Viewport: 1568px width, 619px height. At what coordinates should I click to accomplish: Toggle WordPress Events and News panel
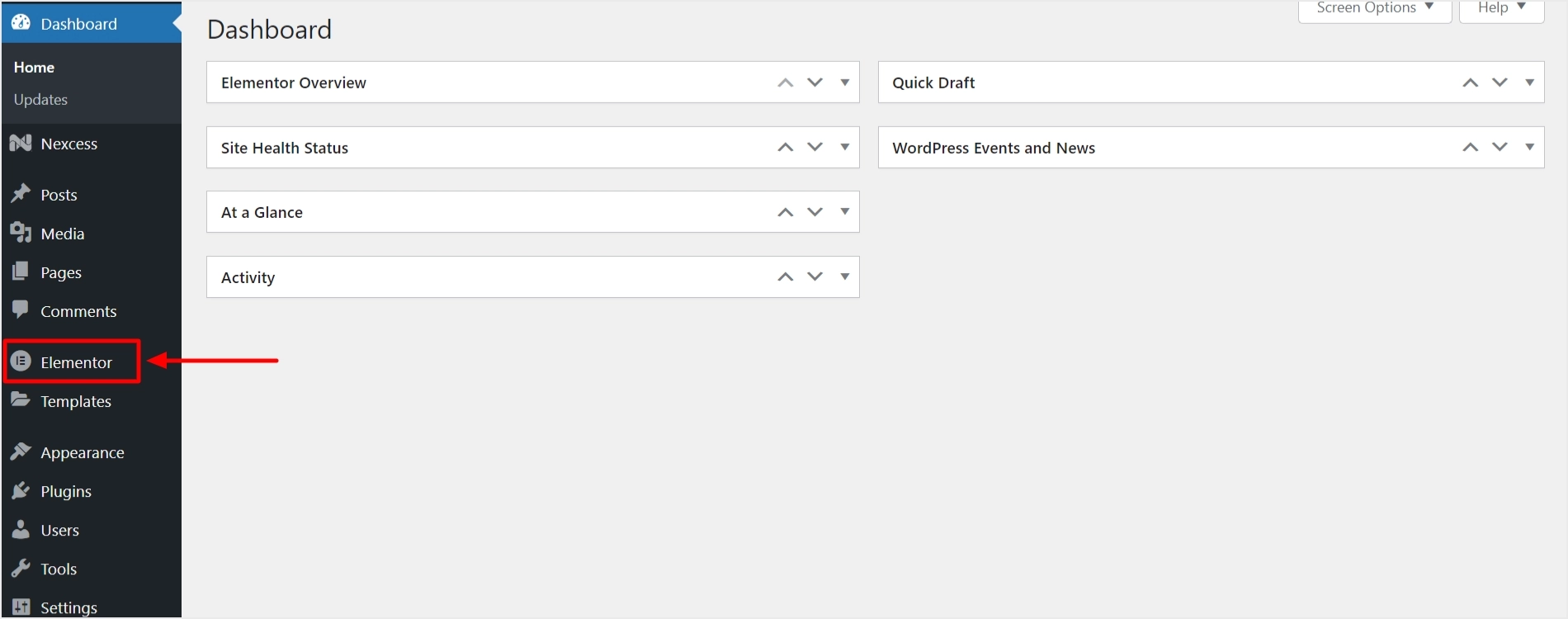pos(1530,147)
